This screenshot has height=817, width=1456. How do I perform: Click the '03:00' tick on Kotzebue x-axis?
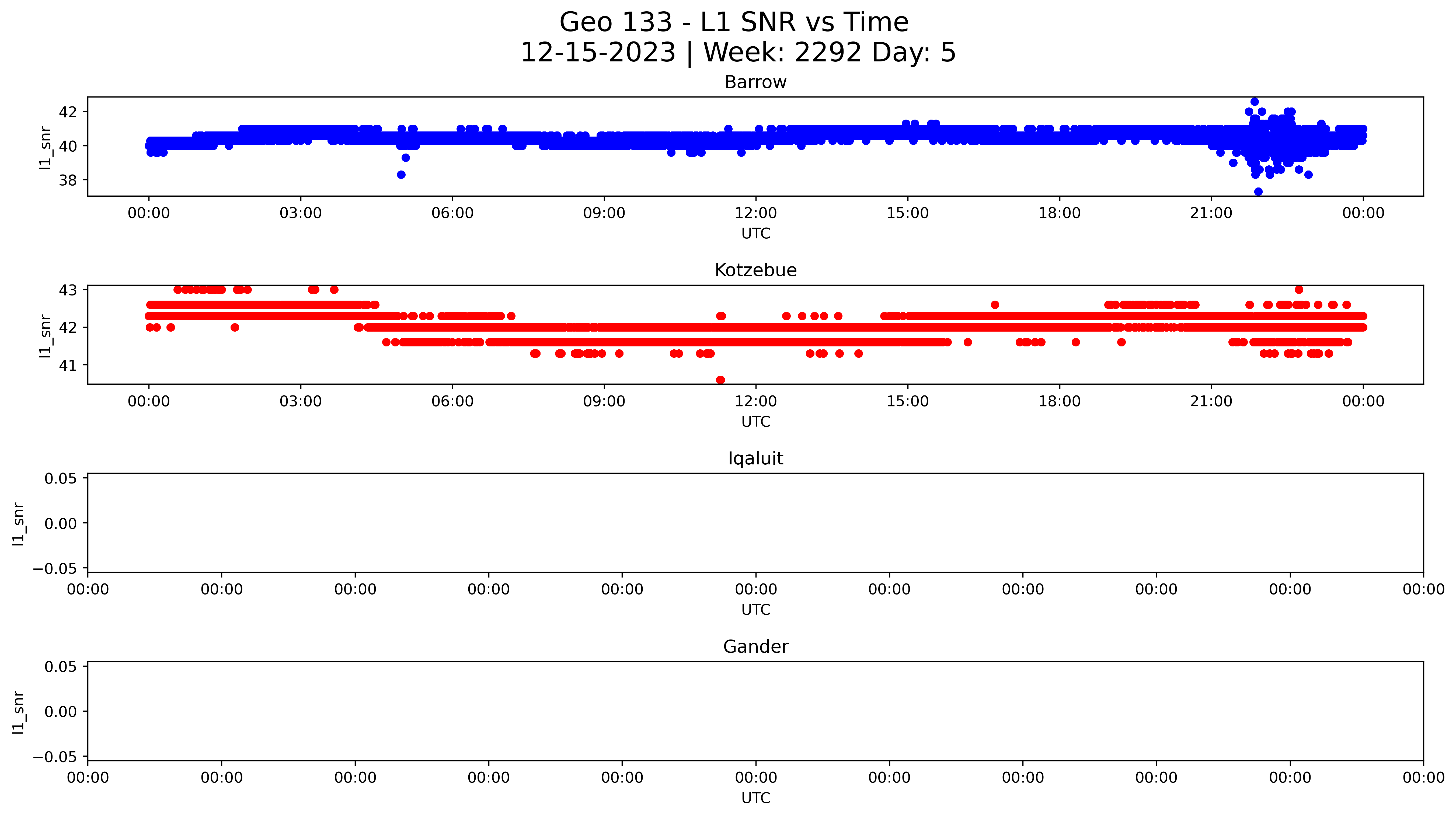tap(301, 401)
